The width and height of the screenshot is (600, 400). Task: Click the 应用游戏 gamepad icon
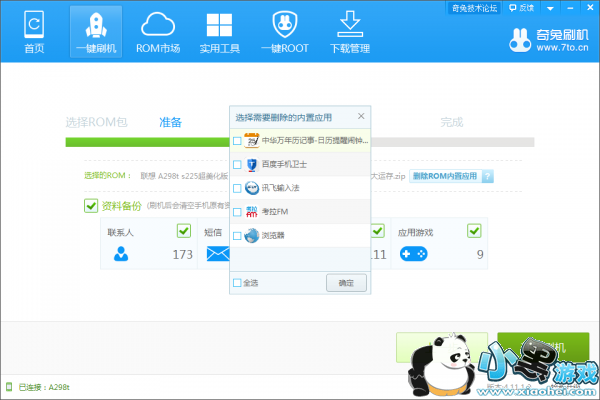pos(414,254)
